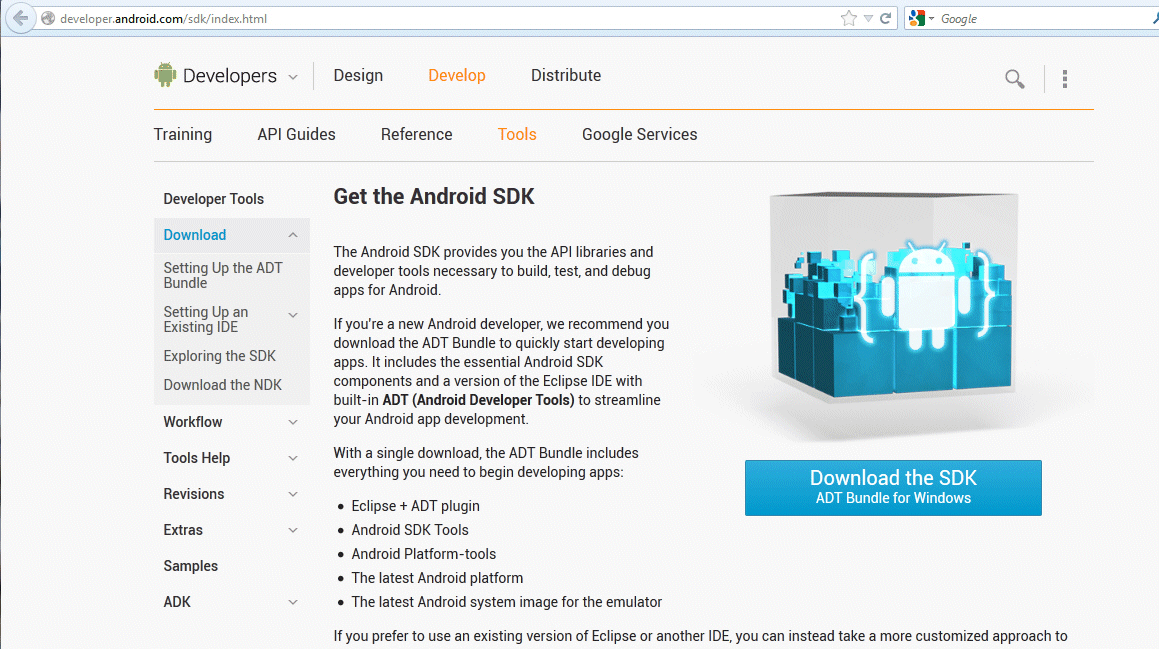Reload the page with the refresh icon

pyautogui.click(x=886, y=18)
